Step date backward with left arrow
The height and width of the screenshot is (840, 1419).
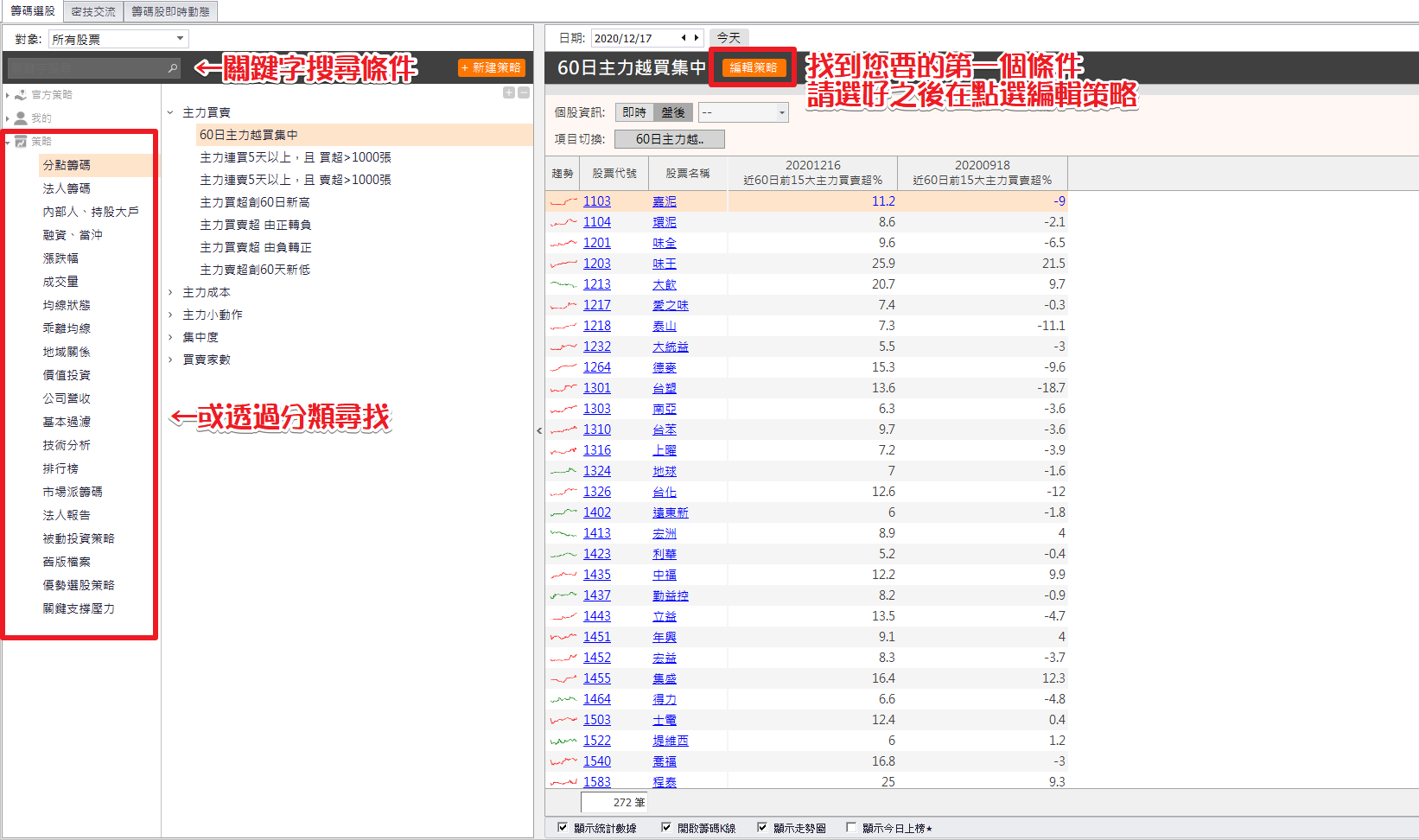click(684, 38)
